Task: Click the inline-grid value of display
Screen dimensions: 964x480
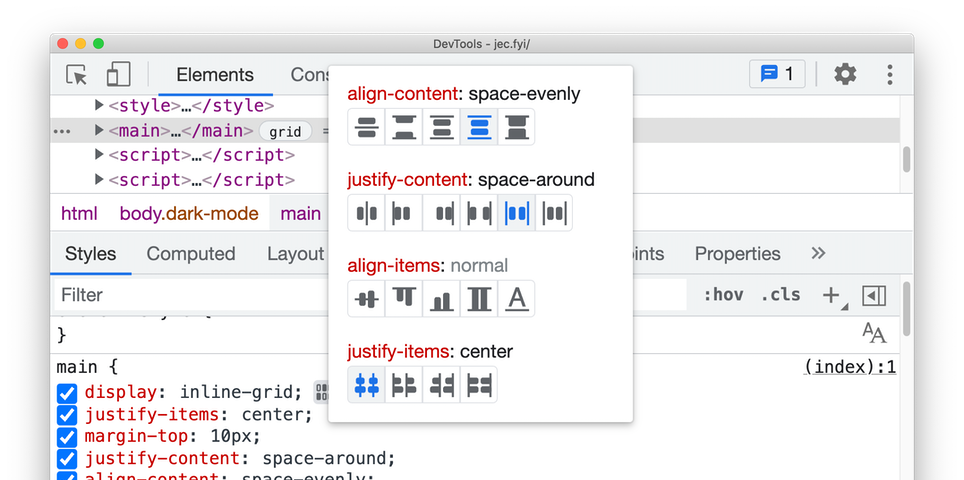Action: pos(239,393)
